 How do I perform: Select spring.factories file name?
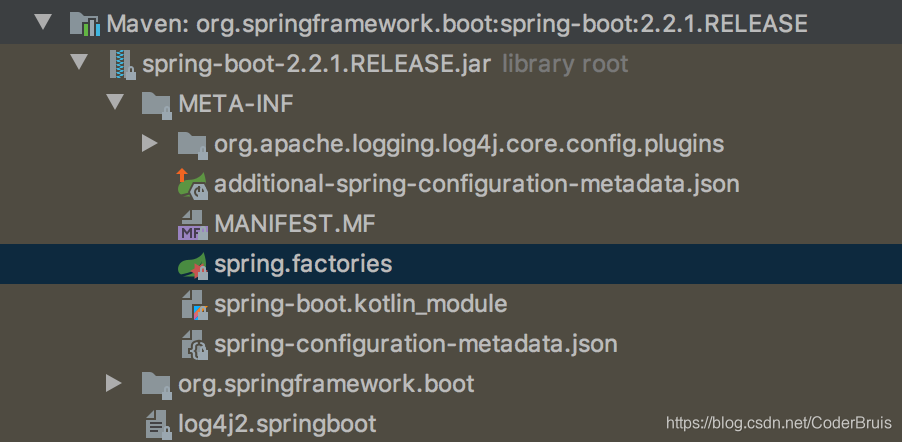(x=303, y=264)
